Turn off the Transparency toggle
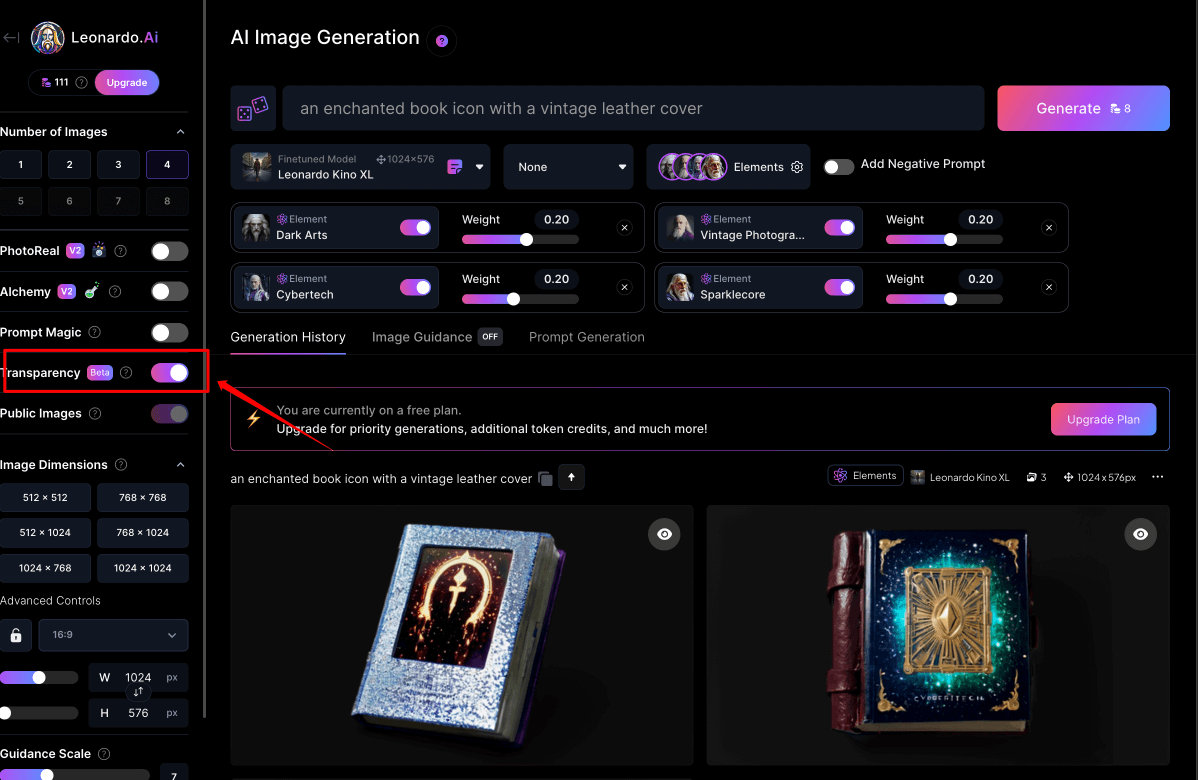 click(x=170, y=373)
